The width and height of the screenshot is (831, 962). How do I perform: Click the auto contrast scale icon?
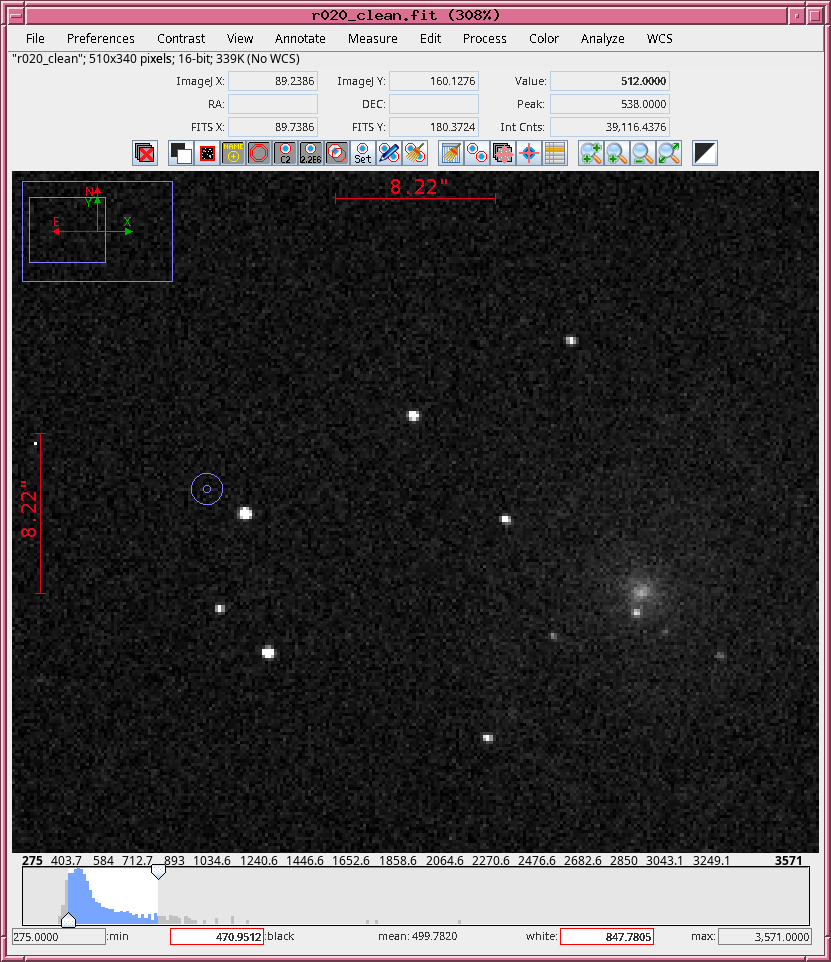[x=705, y=153]
